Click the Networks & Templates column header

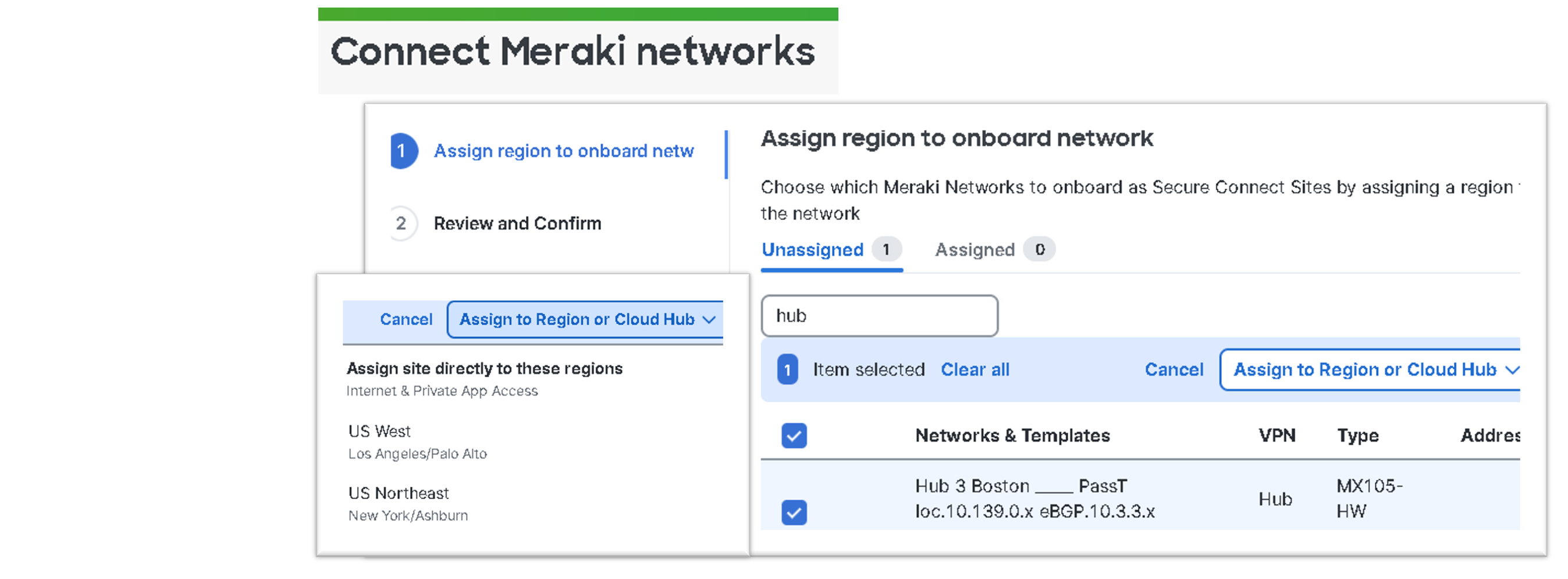[1012, 435]
